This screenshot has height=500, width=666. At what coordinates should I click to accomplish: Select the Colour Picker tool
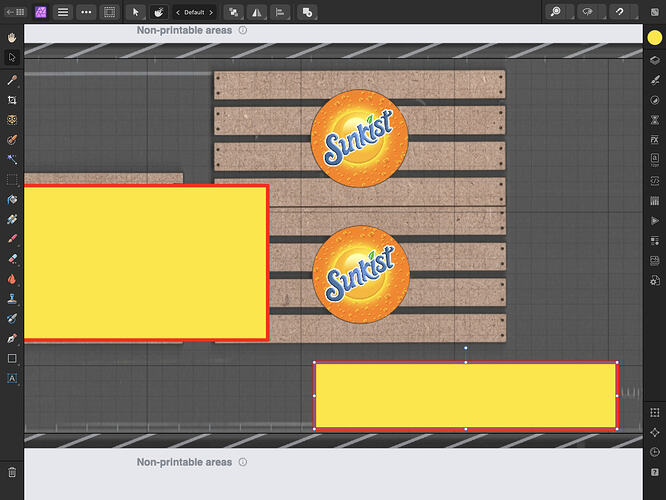tap(12, 80)
